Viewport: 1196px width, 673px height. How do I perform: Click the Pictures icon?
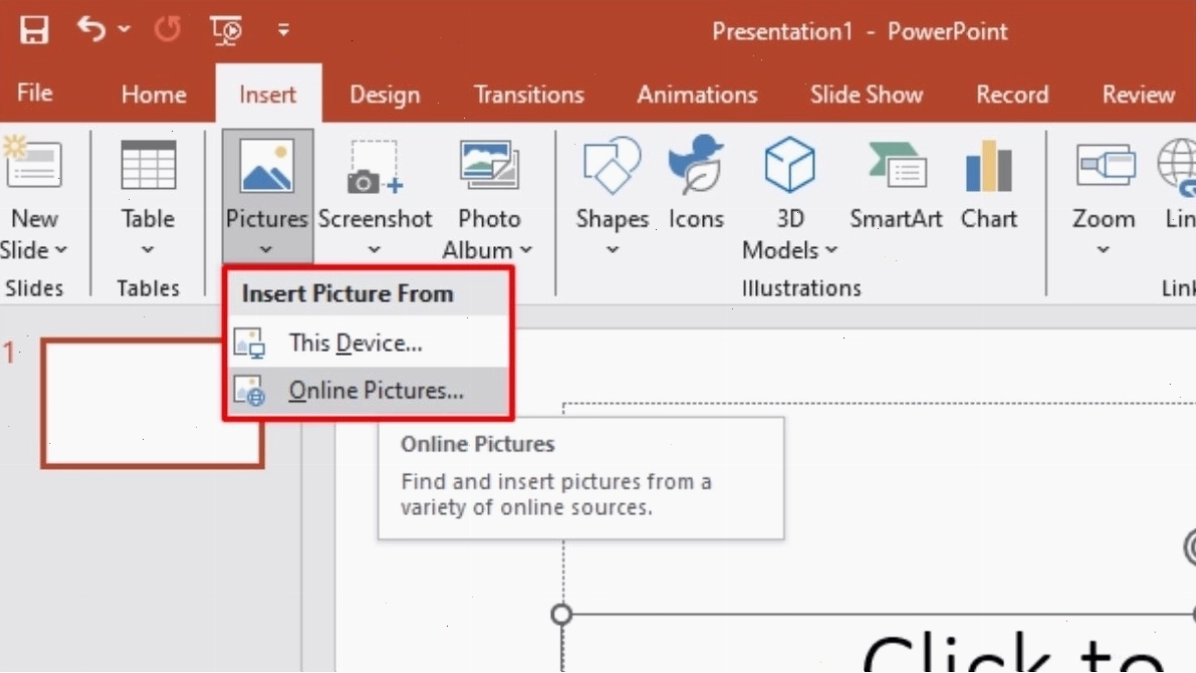pos(266,165)
